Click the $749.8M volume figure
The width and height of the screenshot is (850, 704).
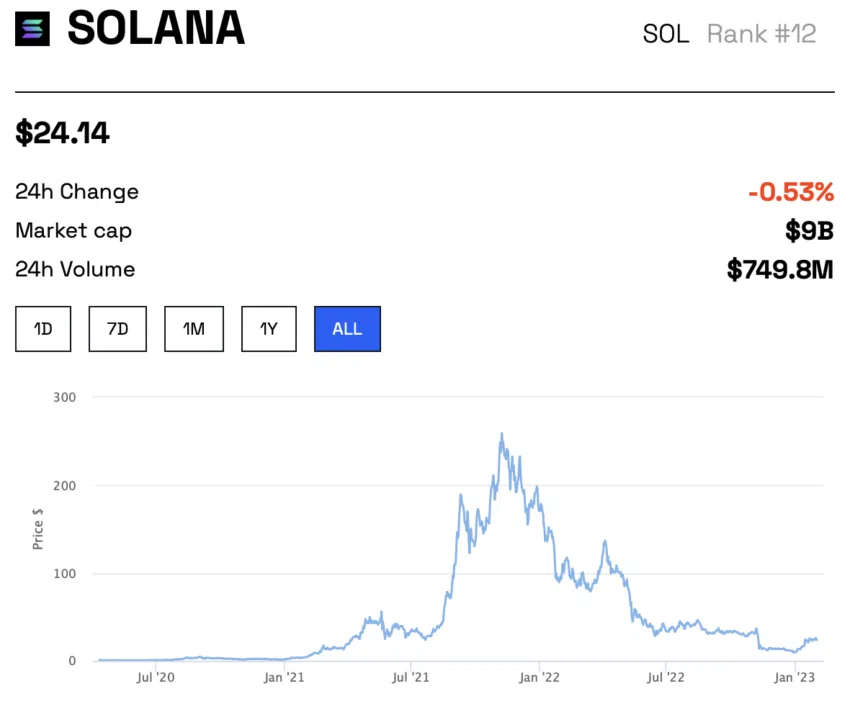tap(780, 270)
